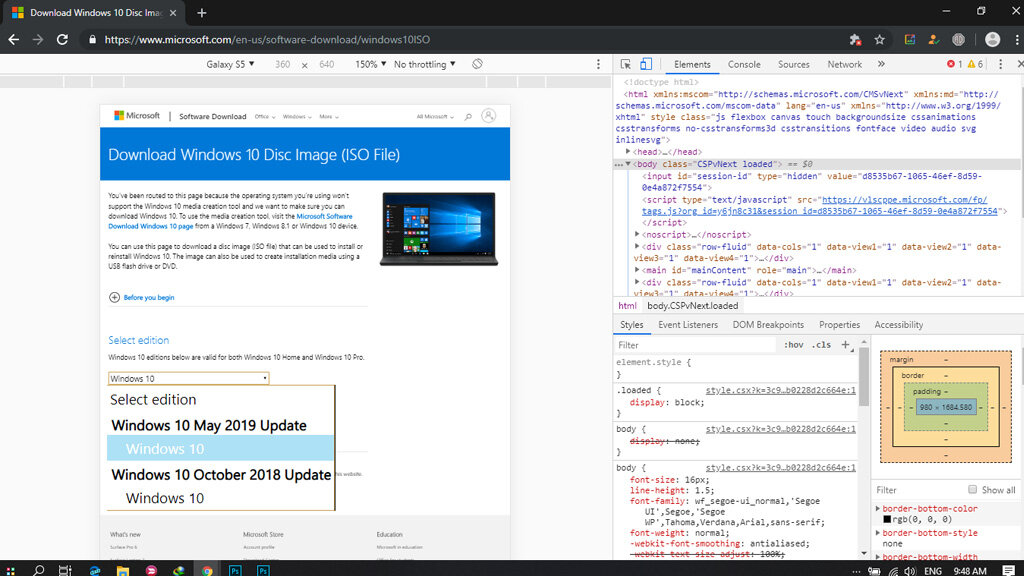1024x576 pixels.
Task: Open the Galaxy S5 device dropdown
Action: click(x=230, y=64)
